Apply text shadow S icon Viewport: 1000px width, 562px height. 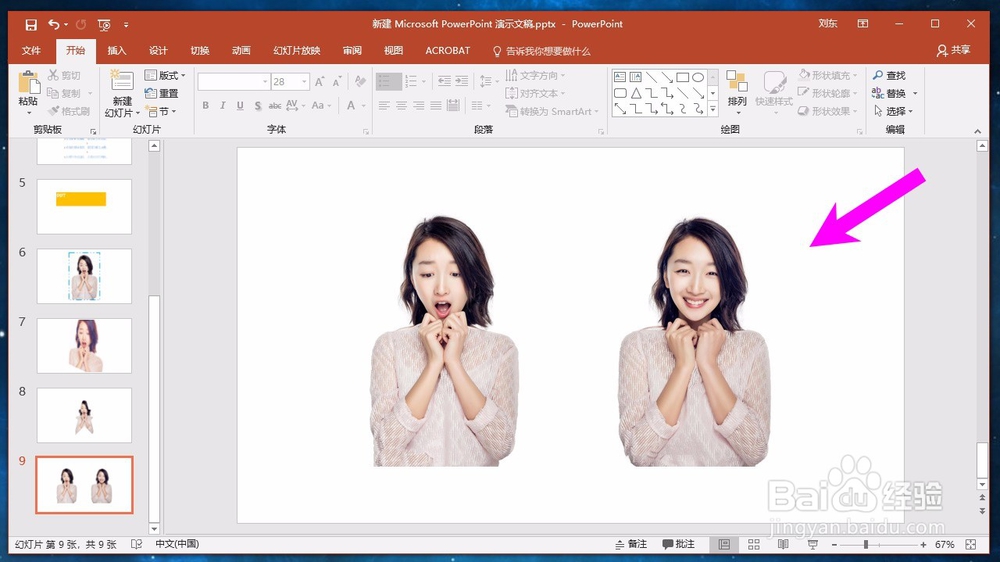258,105
